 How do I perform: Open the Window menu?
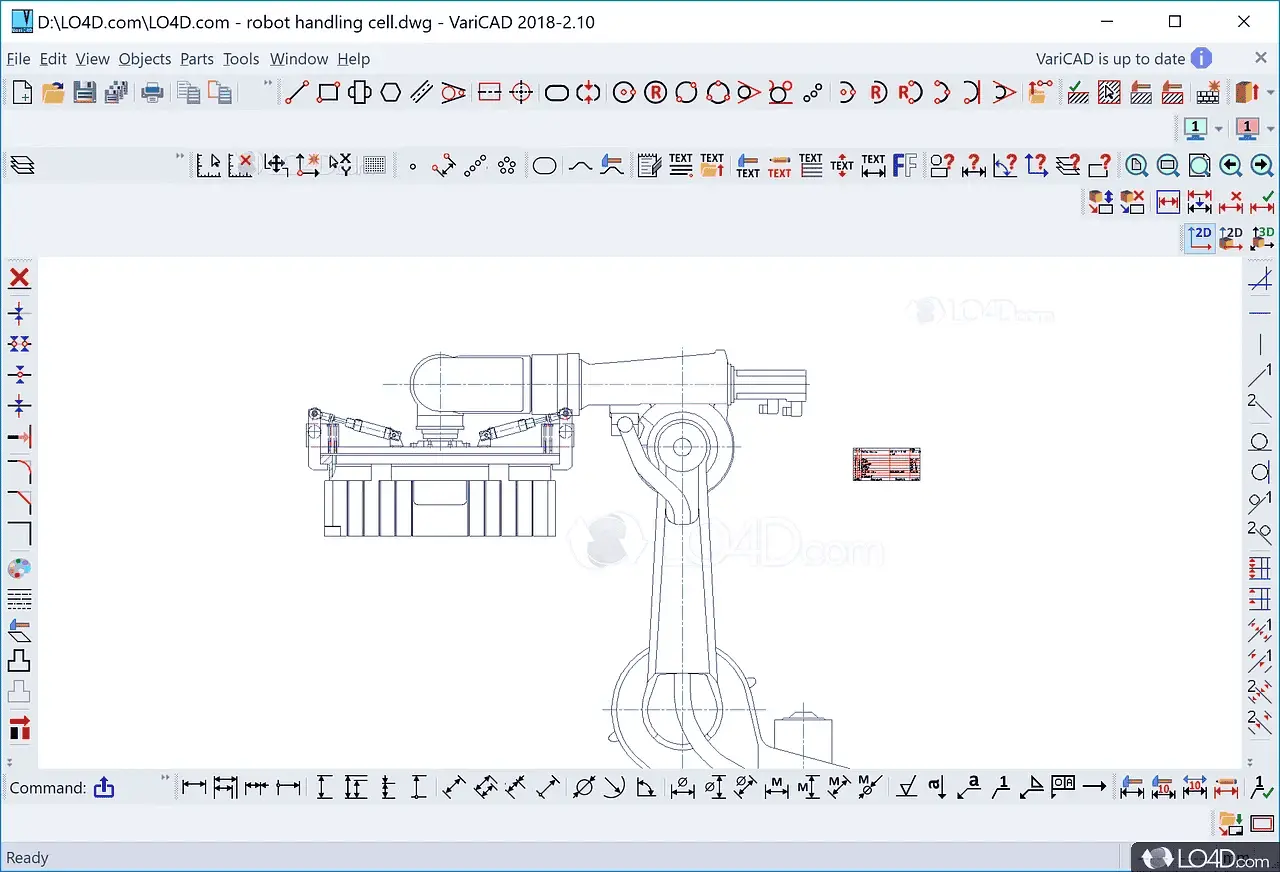[299, 59]
